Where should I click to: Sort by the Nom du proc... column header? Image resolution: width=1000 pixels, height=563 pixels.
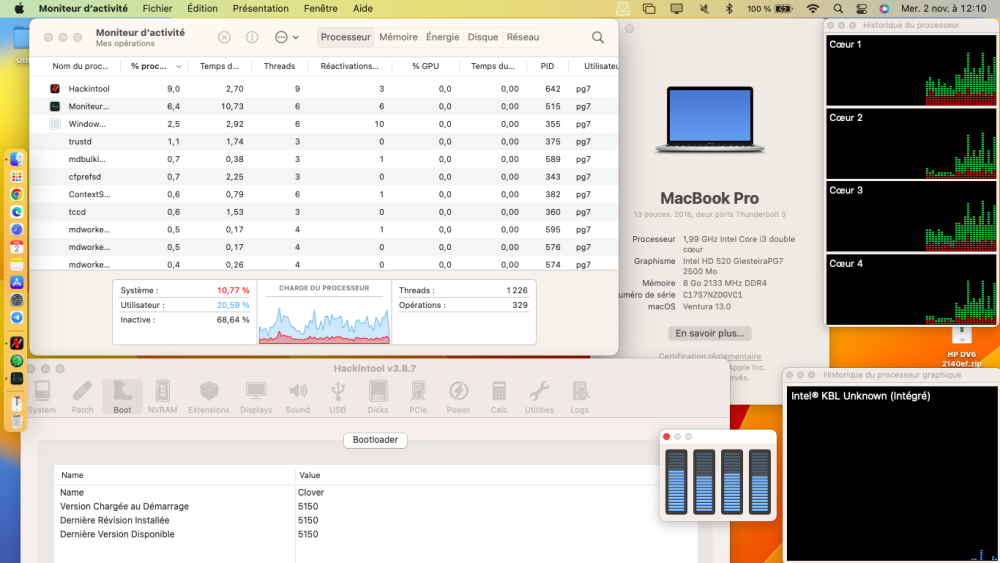point(80,66)
